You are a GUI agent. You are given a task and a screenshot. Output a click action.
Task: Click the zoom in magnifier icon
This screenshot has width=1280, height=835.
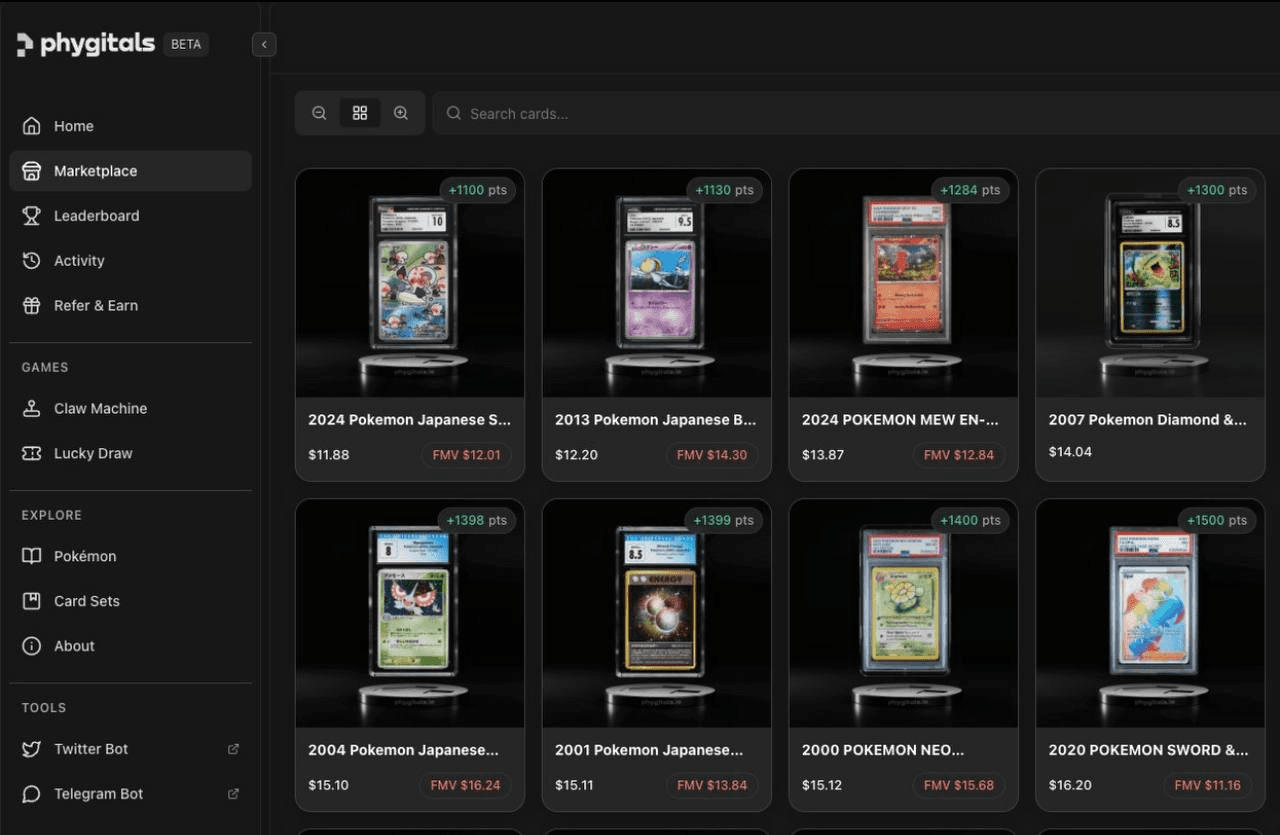coord(401,113)
